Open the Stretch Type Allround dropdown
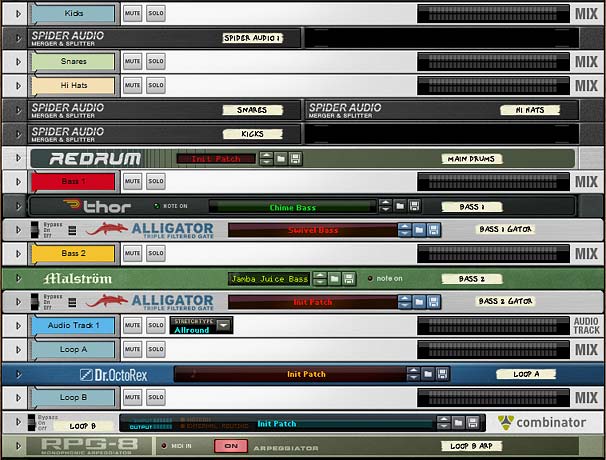Viewport: 606px width, 460px height. (224, 325)
